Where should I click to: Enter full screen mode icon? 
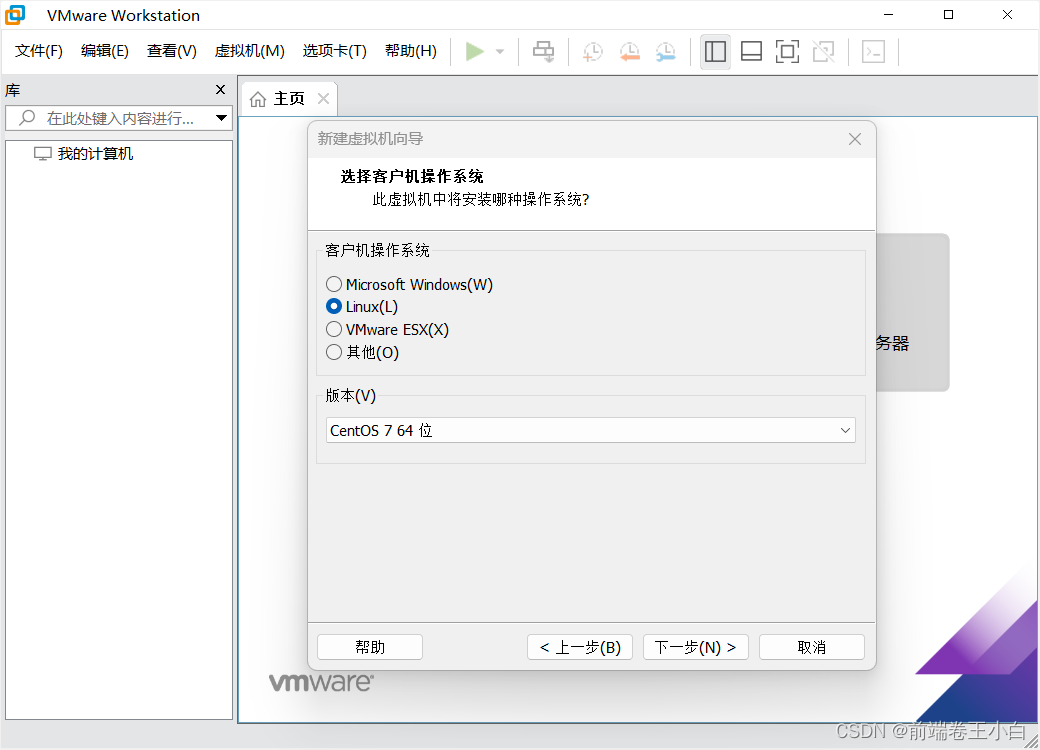[787, 51]
